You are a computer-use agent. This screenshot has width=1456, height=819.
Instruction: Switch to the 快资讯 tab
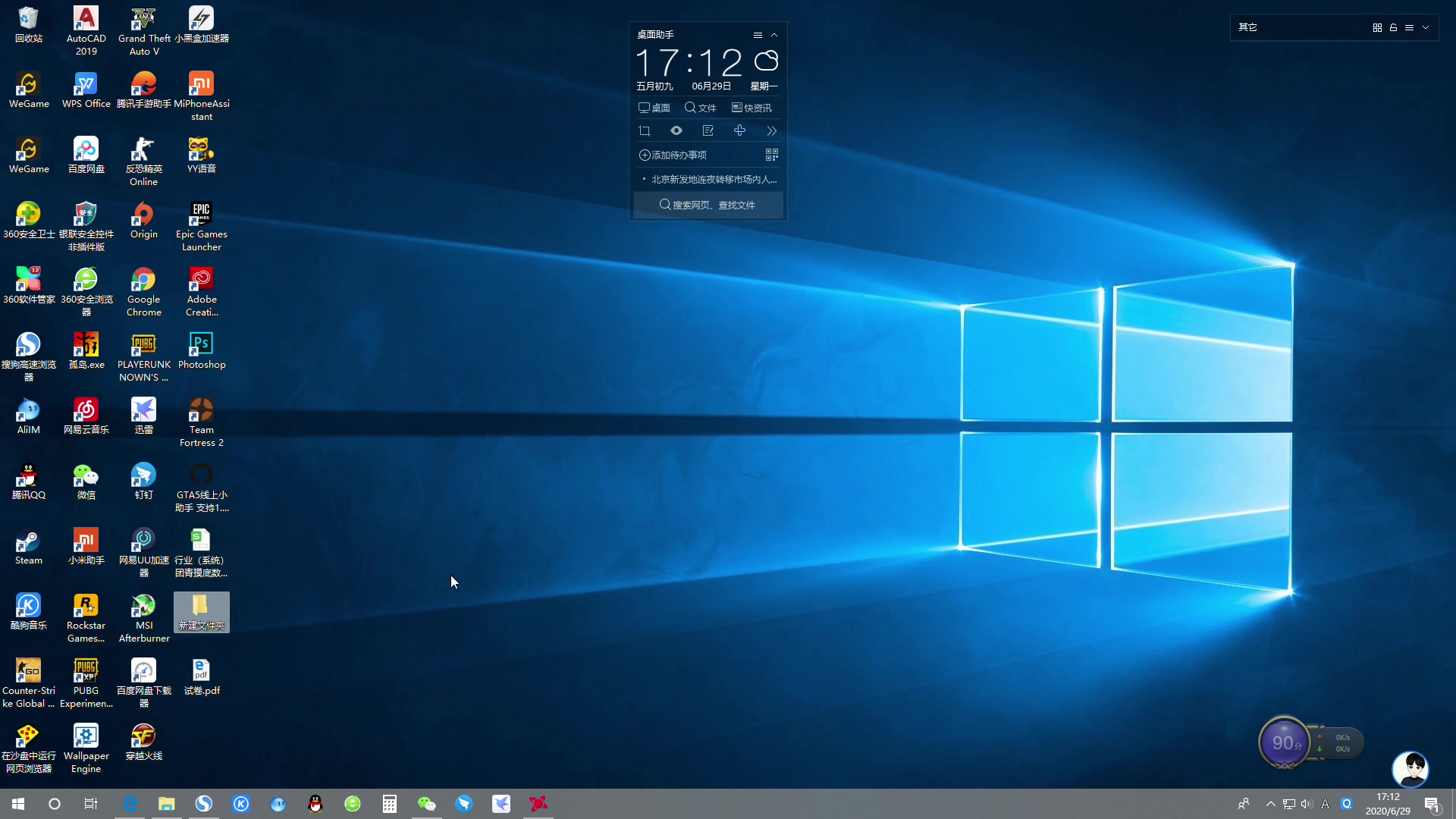point(752,108)
